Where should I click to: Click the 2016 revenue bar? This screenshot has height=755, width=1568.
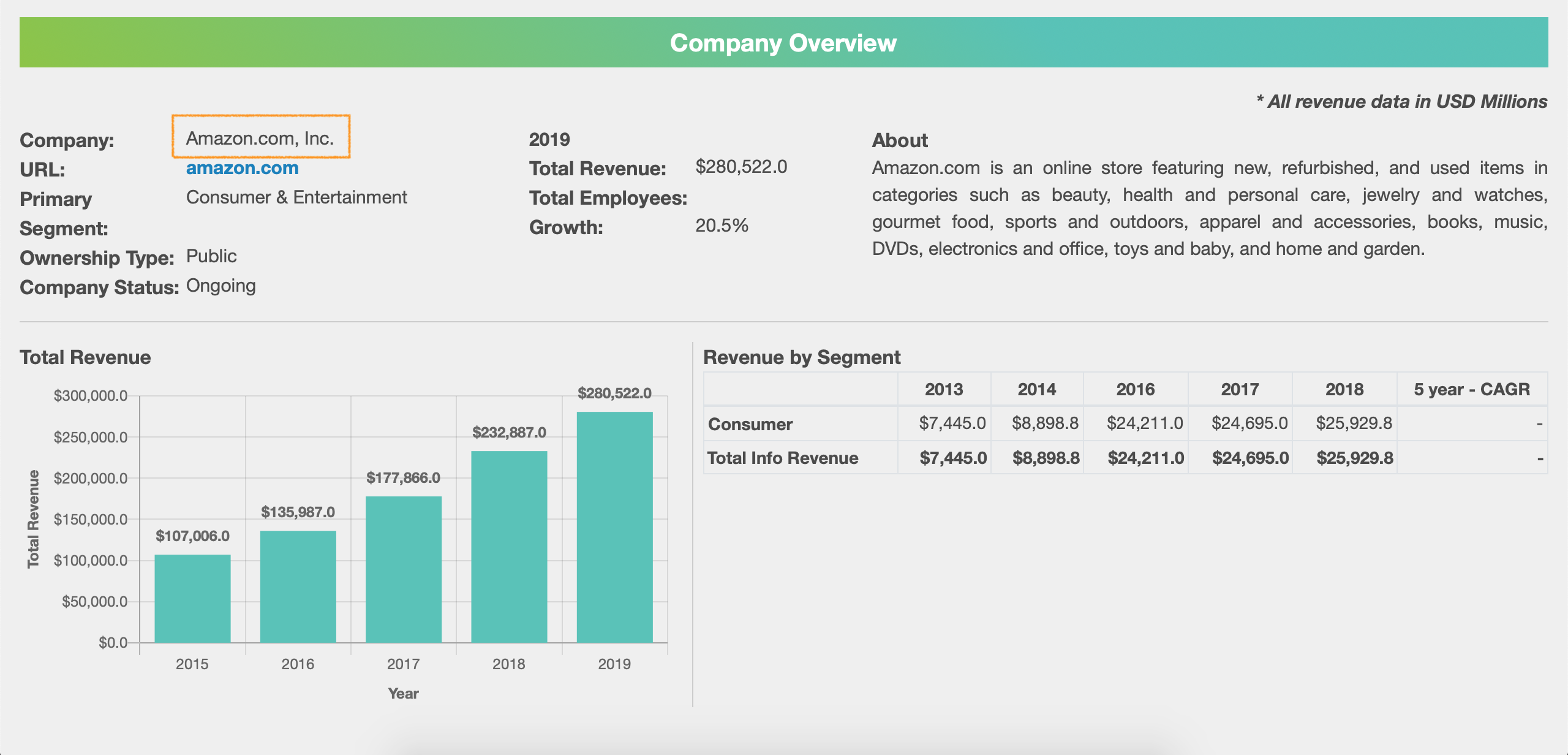pyautogui.click(x=298, y=586)
